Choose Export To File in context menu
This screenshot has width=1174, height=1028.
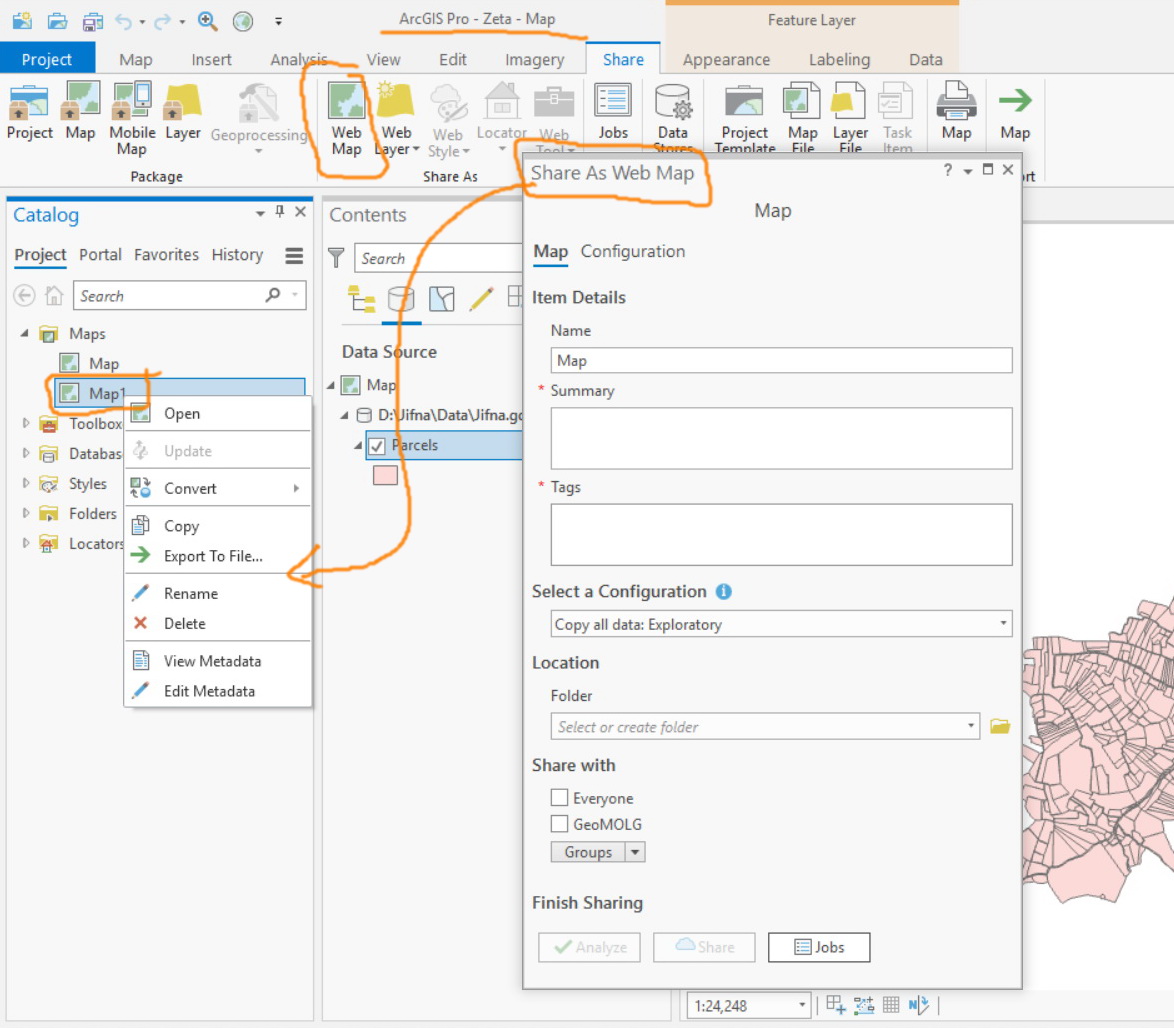click(x=218, y=556)
